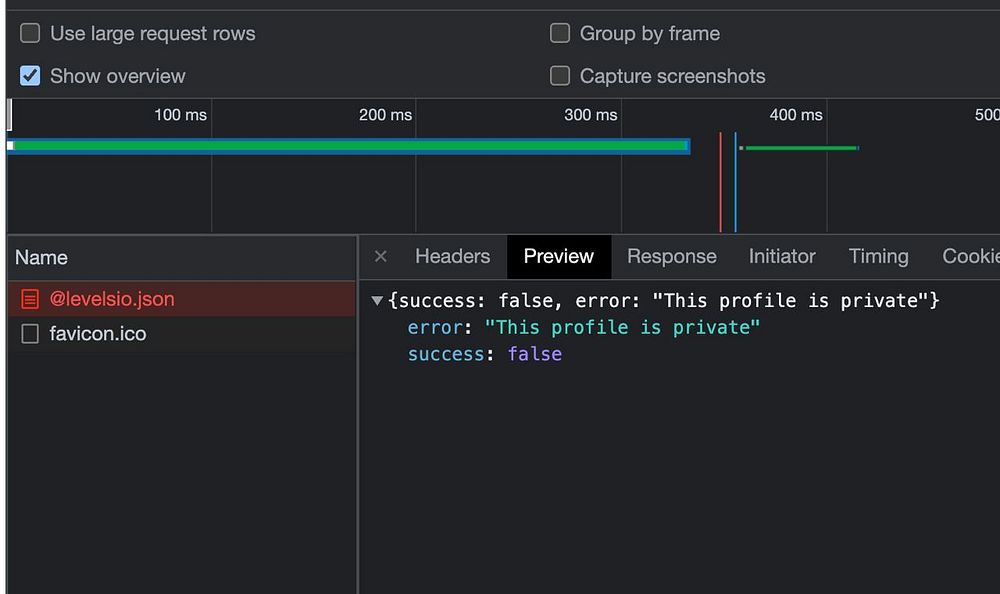Close the request details pane
Screen dimensions: 1000x594
380,257
